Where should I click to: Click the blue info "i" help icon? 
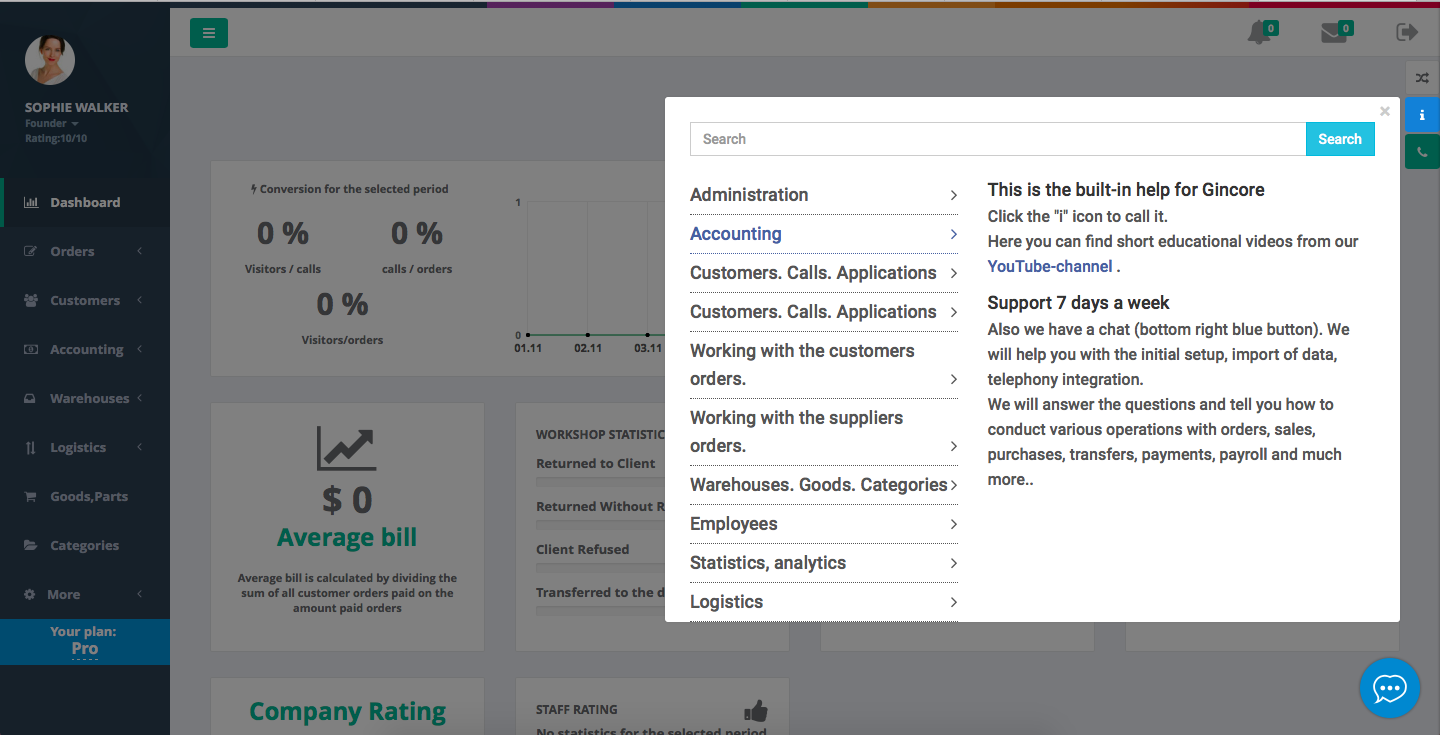1422,115
